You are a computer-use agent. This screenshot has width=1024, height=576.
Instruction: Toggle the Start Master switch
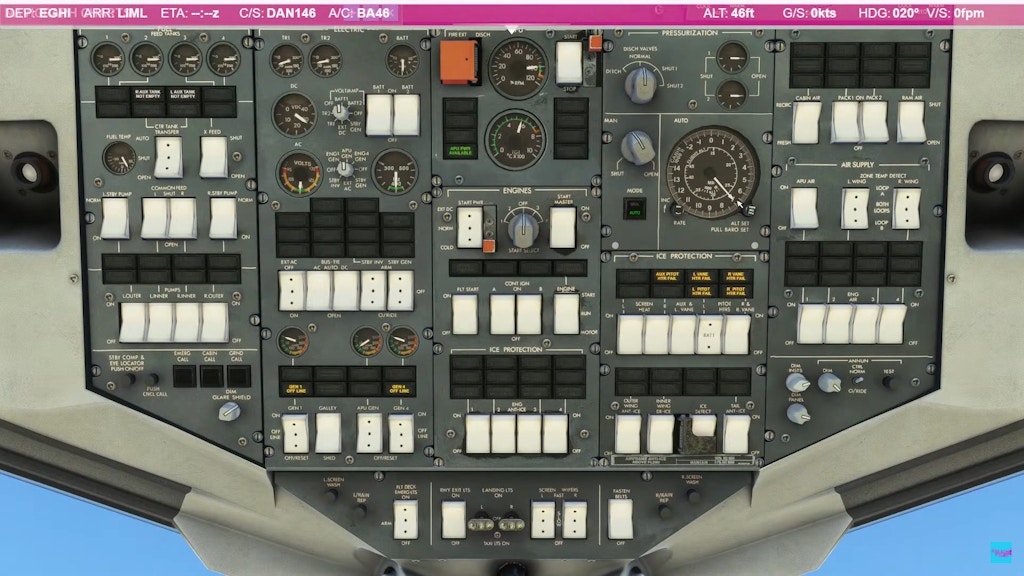pyautogui.click(x=563, y=227)
